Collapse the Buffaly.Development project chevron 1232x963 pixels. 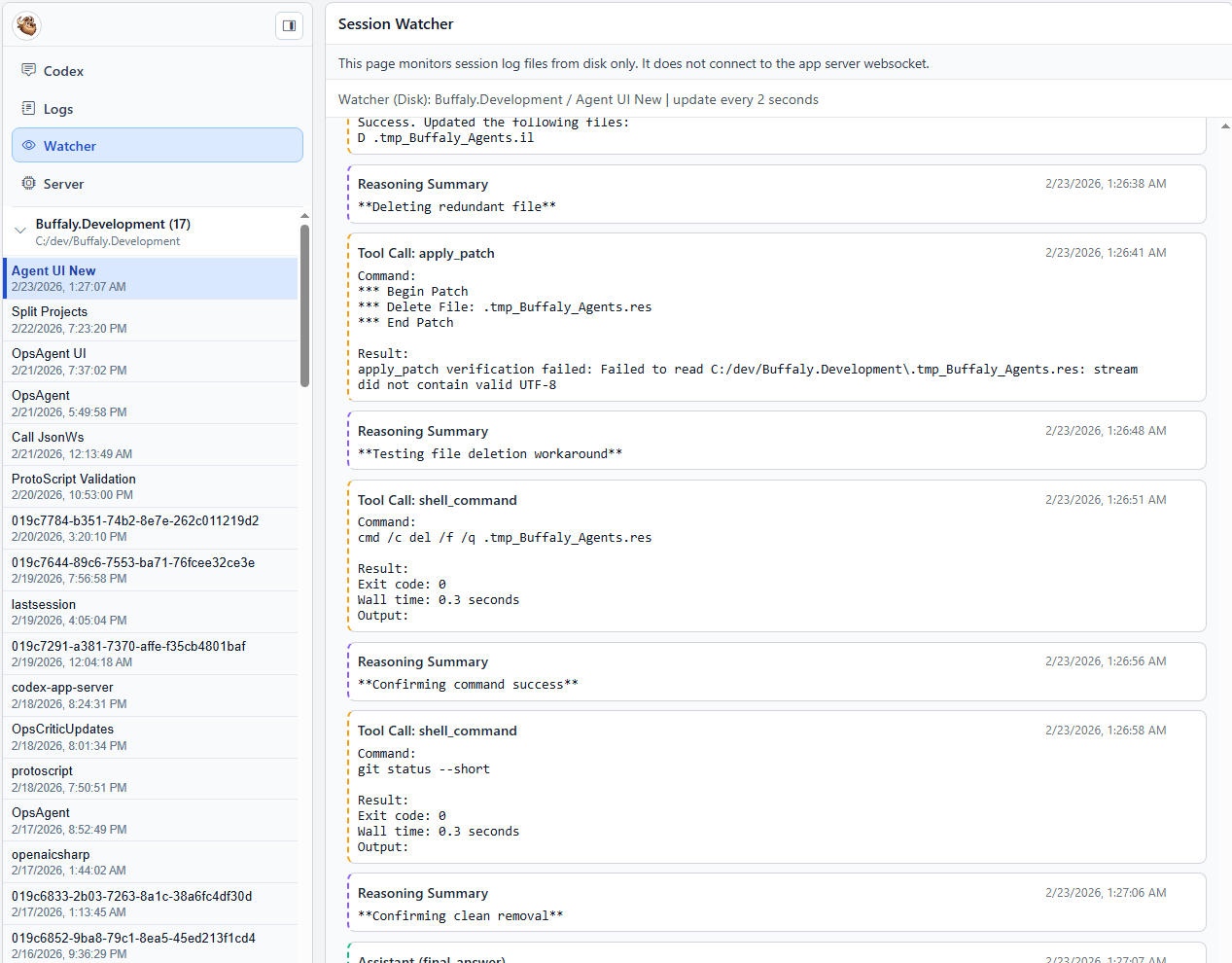coord(19,231)
